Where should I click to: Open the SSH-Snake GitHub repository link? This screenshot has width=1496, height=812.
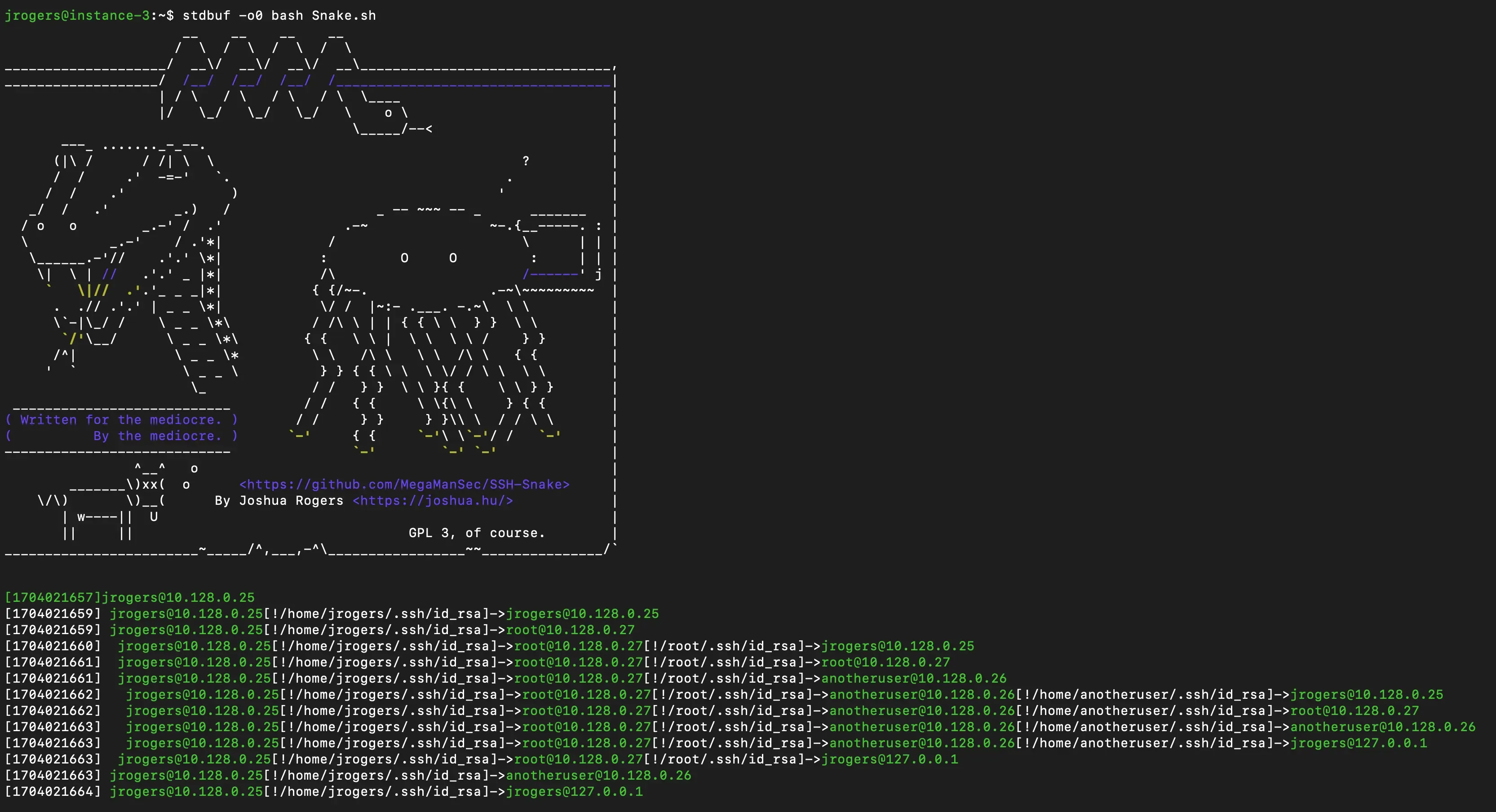404,484
